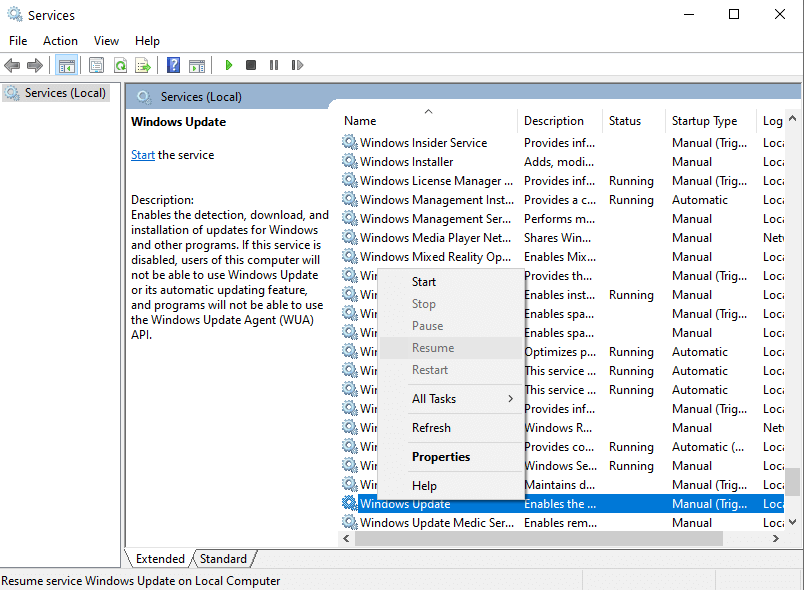
Task: Click the Start the service link
Action: coord(142,154)
